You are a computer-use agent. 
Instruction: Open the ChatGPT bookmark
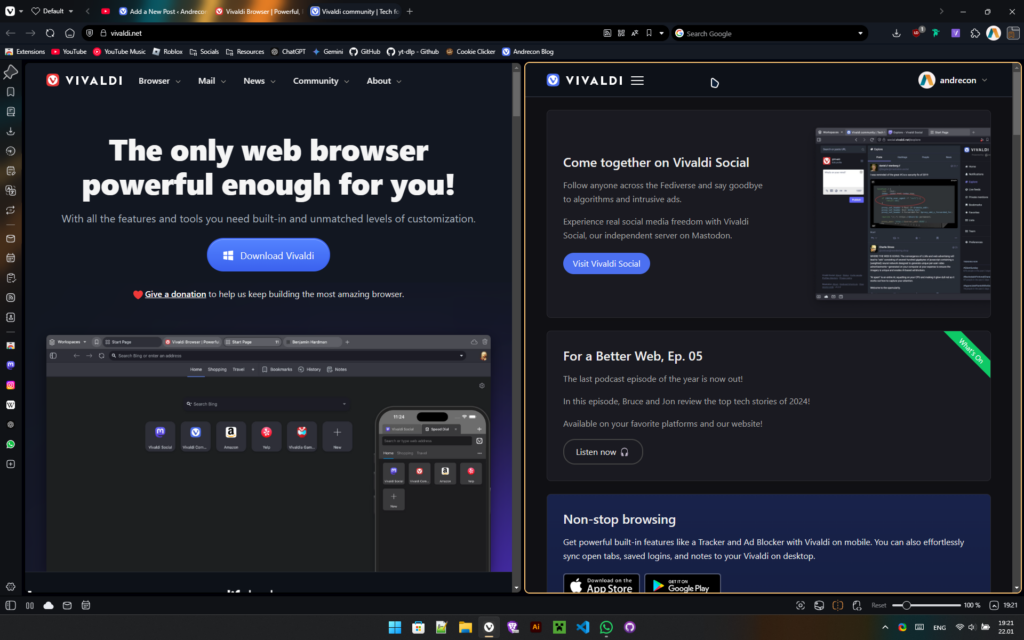coord(288,52)
